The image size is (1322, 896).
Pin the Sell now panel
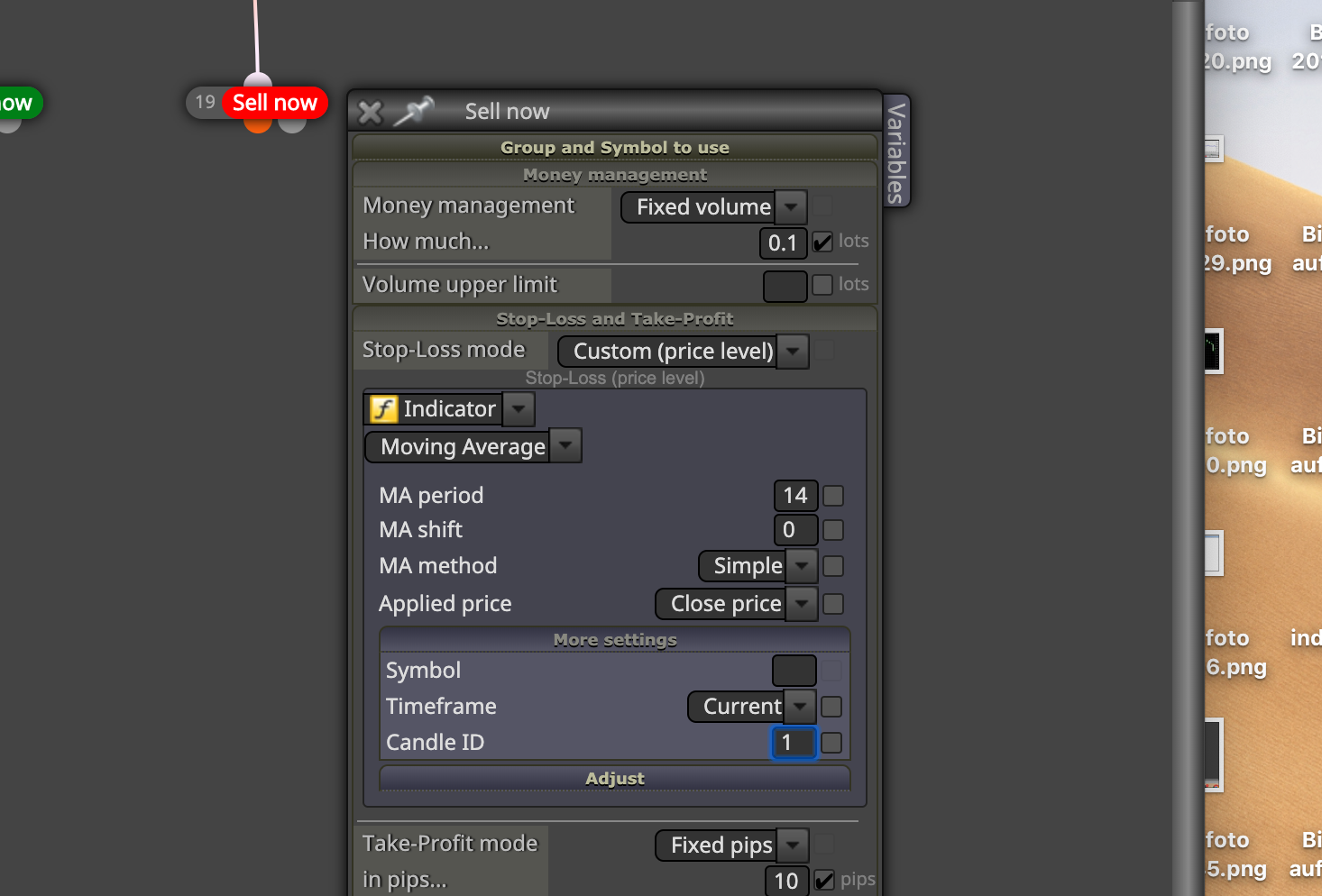[x=414, y=111]
